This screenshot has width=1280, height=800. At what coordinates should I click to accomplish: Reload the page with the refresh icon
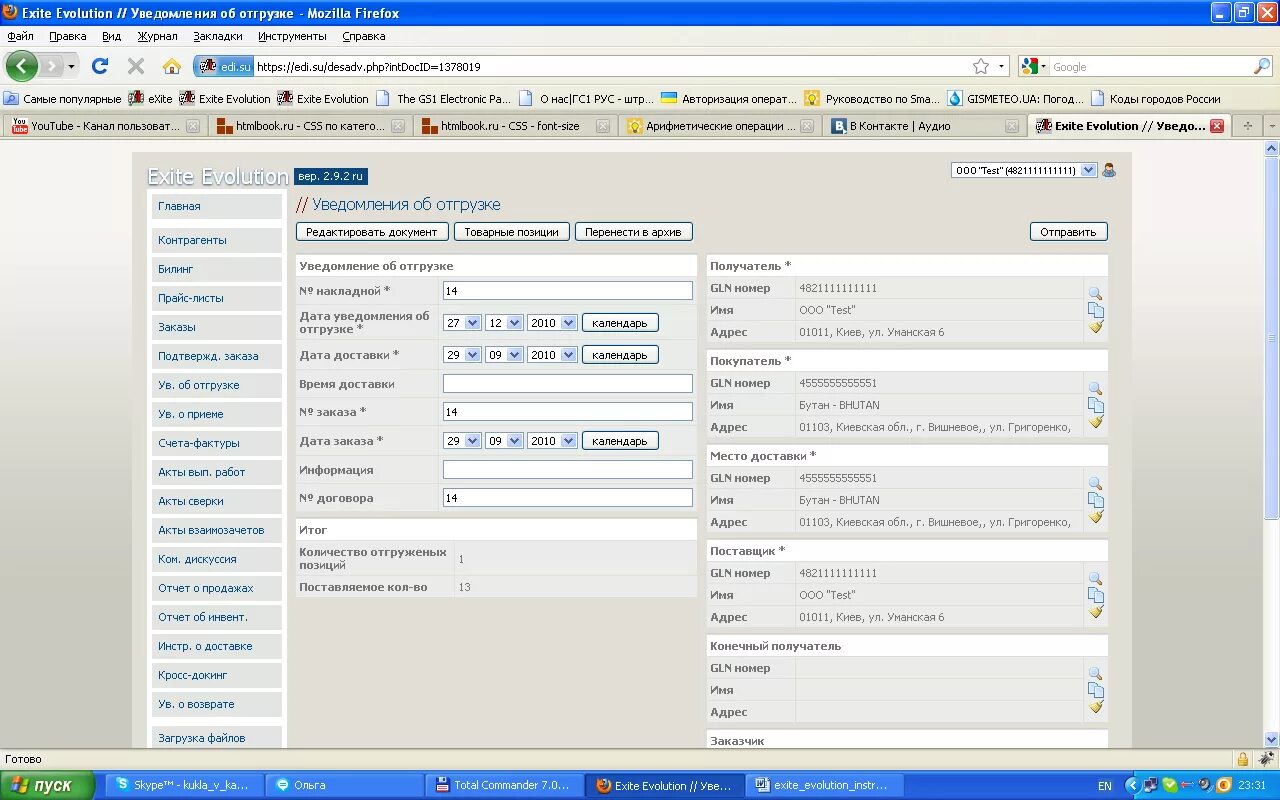[x=100, y=66]
